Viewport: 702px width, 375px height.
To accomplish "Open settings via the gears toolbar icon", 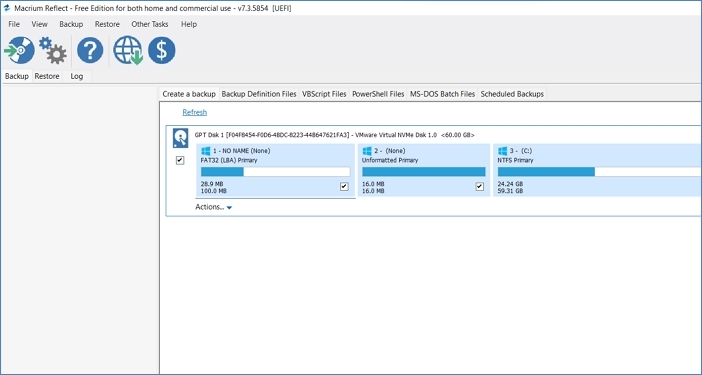I will [53, 50].
